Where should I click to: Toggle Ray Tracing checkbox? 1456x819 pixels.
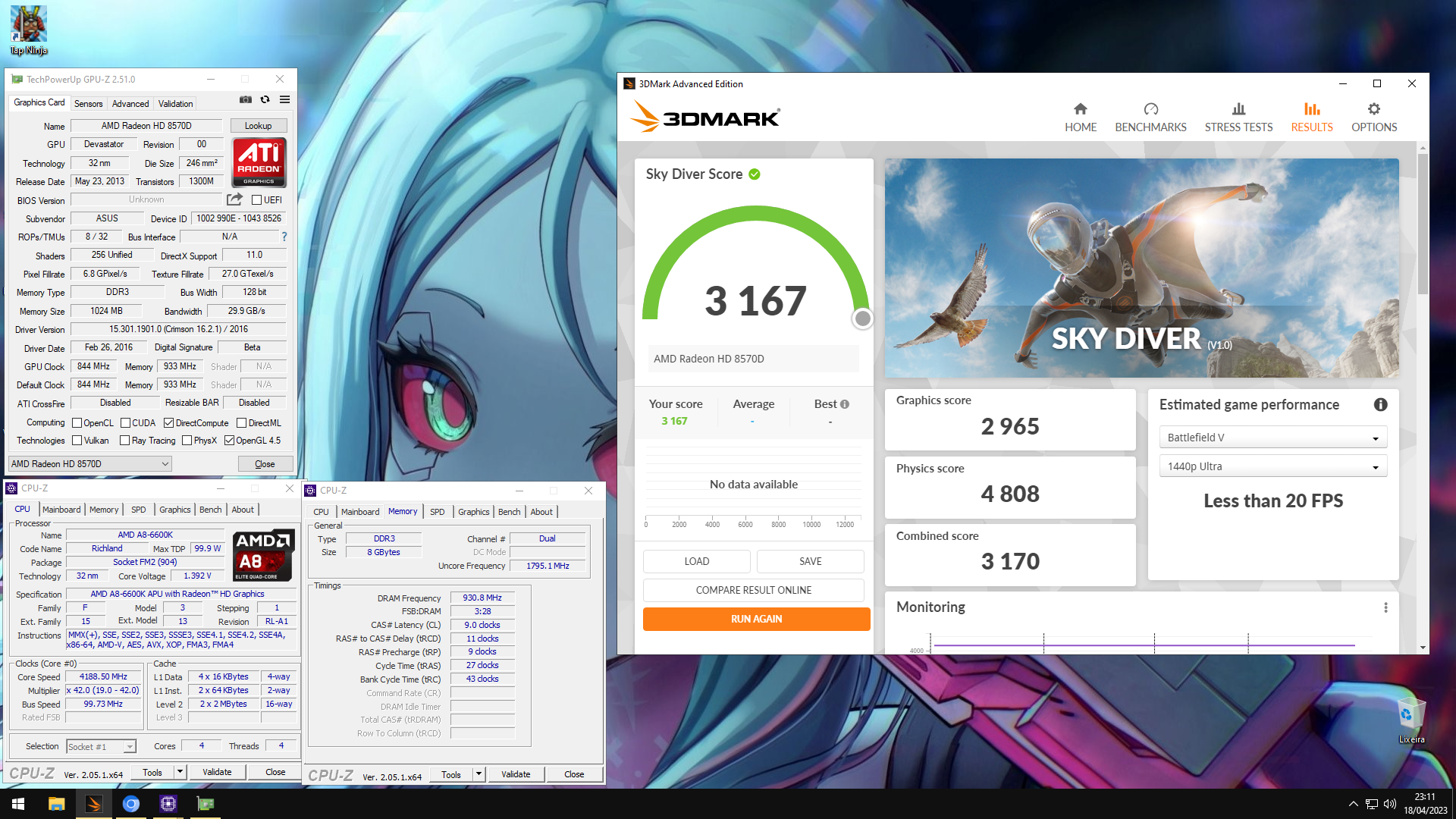pyautogui.click(x=125, y=441)
